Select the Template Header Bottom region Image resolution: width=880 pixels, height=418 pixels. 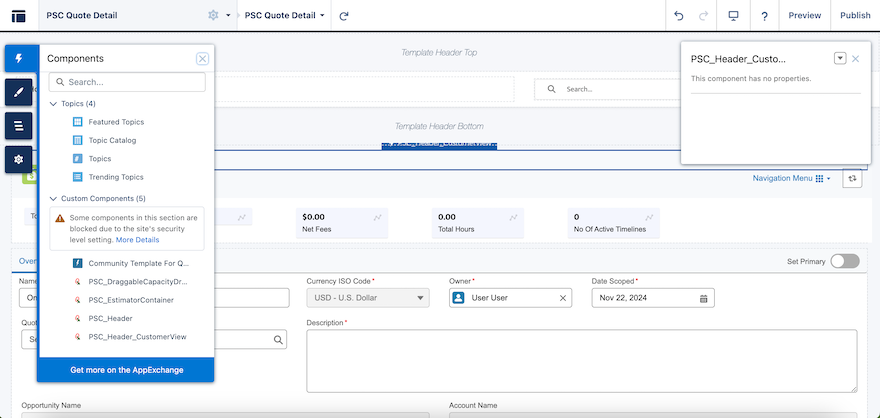[439, 126]
